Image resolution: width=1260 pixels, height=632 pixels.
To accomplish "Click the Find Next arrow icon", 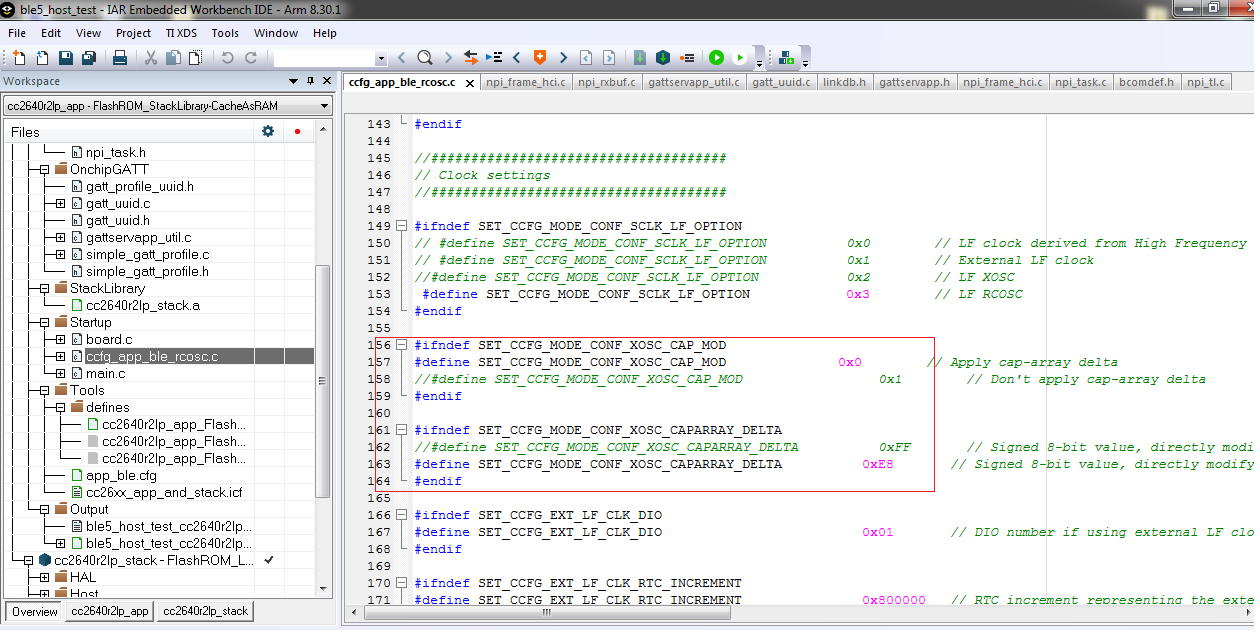I will click(x=447, y=58).
